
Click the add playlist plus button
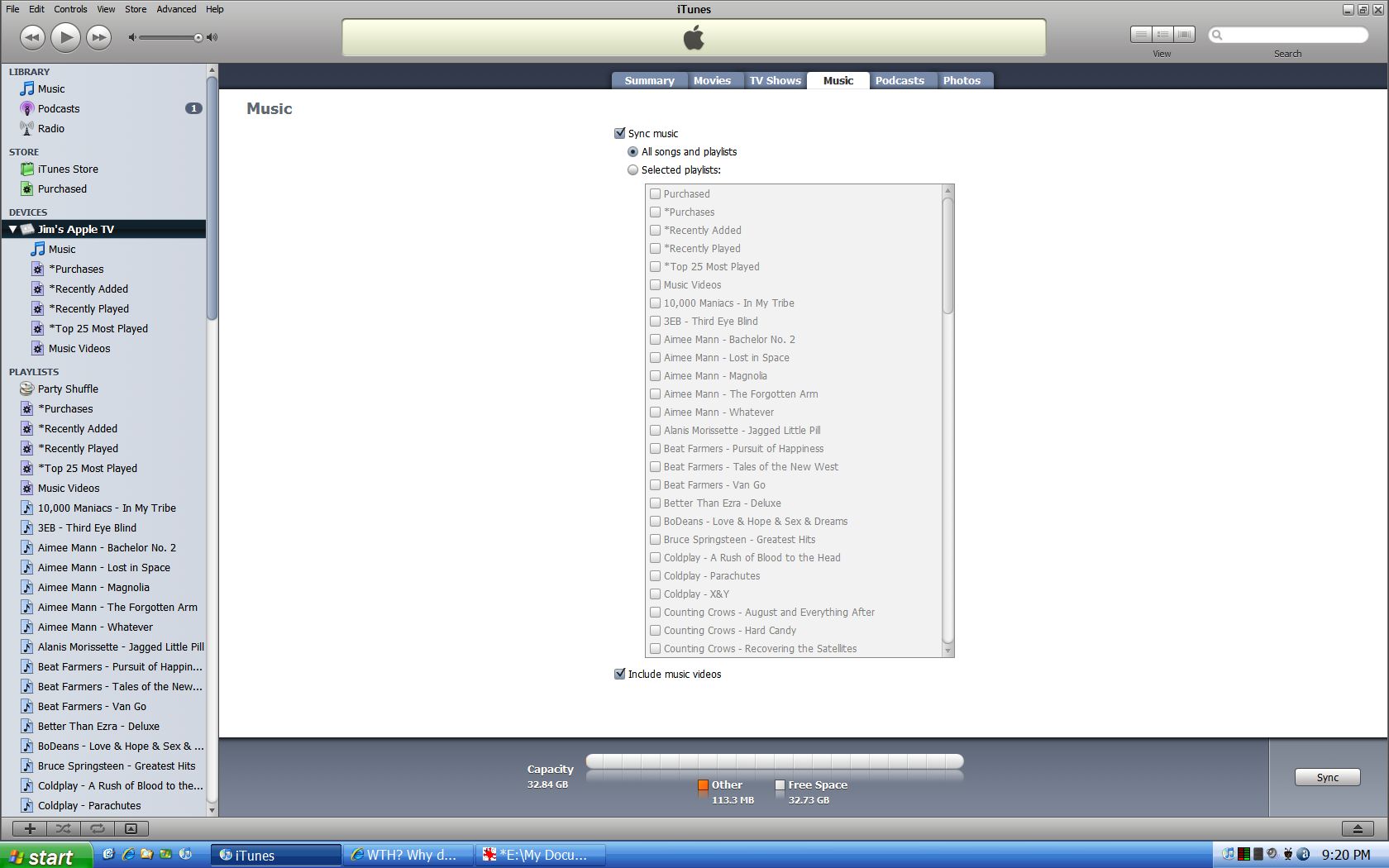point(30,828)
